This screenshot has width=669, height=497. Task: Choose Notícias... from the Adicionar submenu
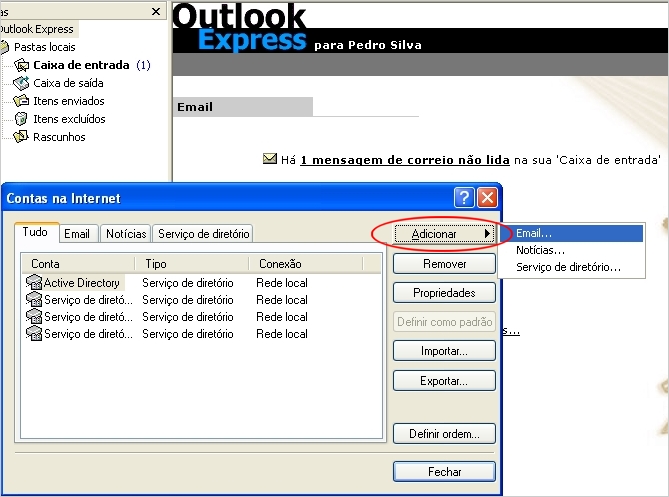(x=540, y=250)
